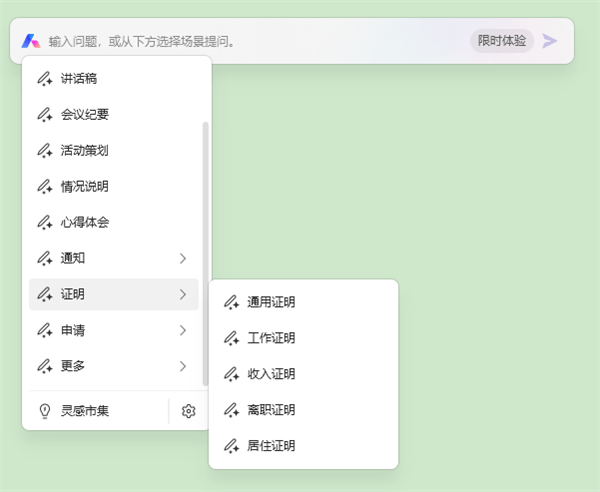Expand the 通知 submenu arrow

coord(182,258)
